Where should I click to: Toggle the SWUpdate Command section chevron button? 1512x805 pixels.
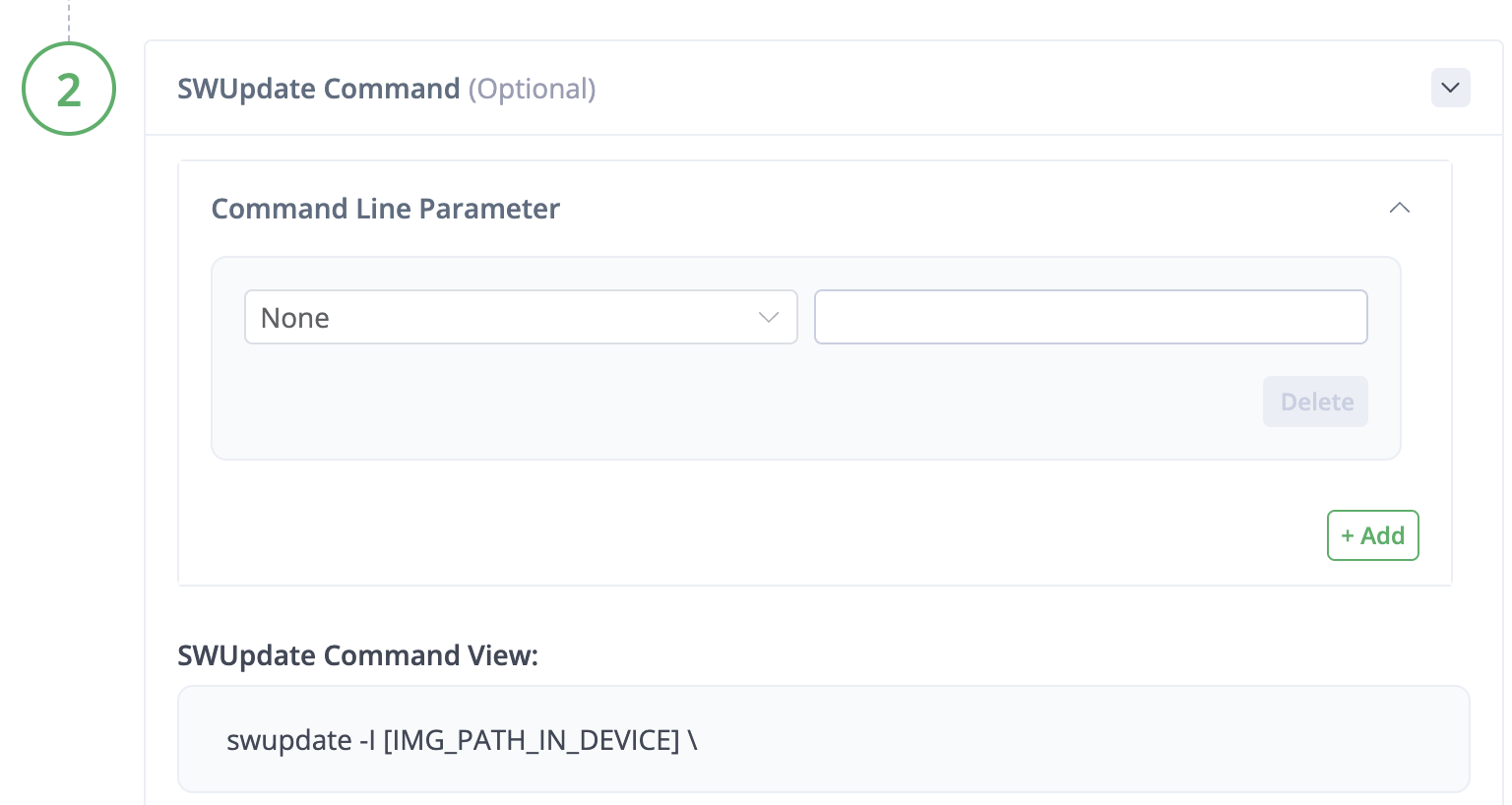(1450, 88)
